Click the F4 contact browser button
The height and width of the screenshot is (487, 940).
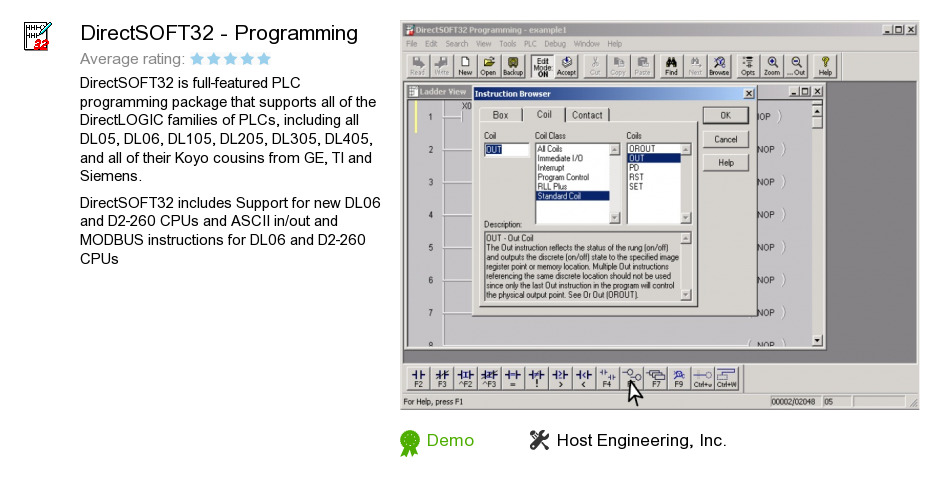[x=607, y=378]
